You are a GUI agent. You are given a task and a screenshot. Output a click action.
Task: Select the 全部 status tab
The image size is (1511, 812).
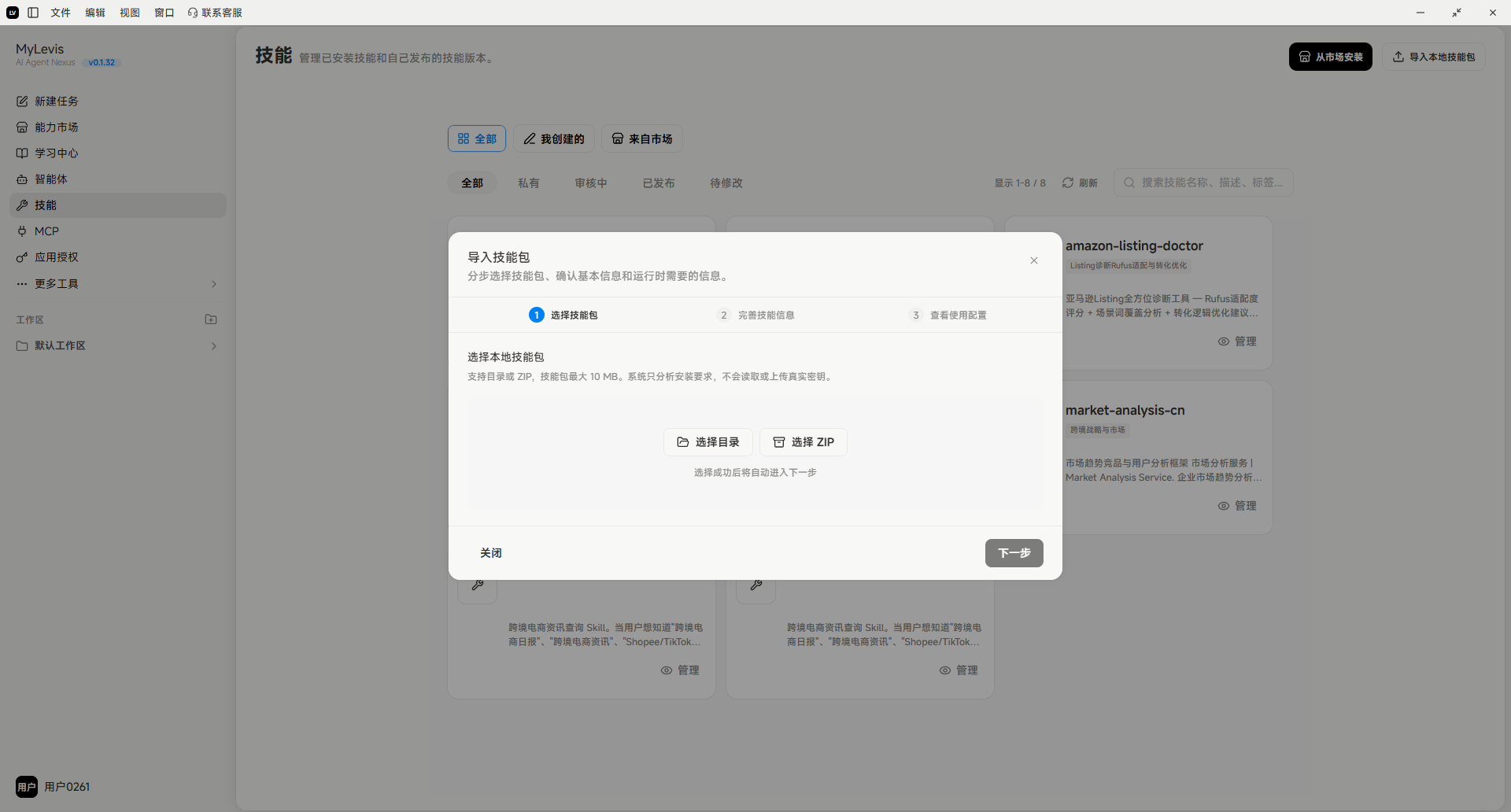coord(472,183)
